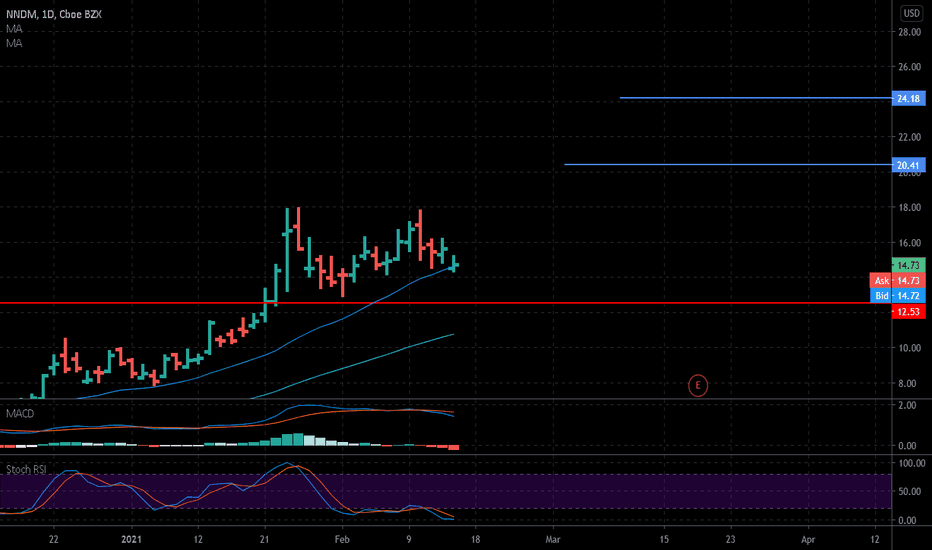
Task: Select the Stoch RSI indicator label
Action: pos(26,469)
